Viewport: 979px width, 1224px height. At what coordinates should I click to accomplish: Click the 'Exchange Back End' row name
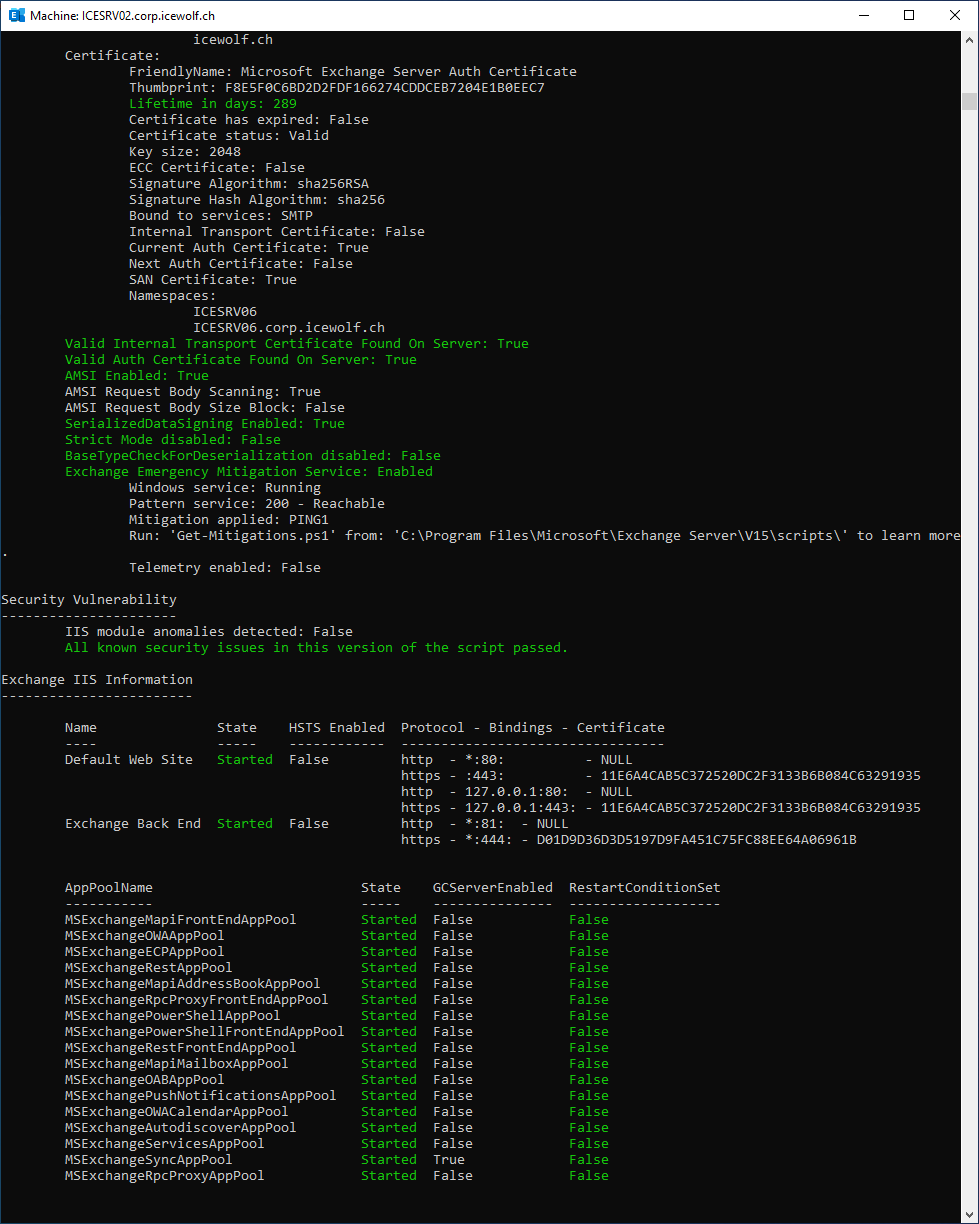[132, 824]
